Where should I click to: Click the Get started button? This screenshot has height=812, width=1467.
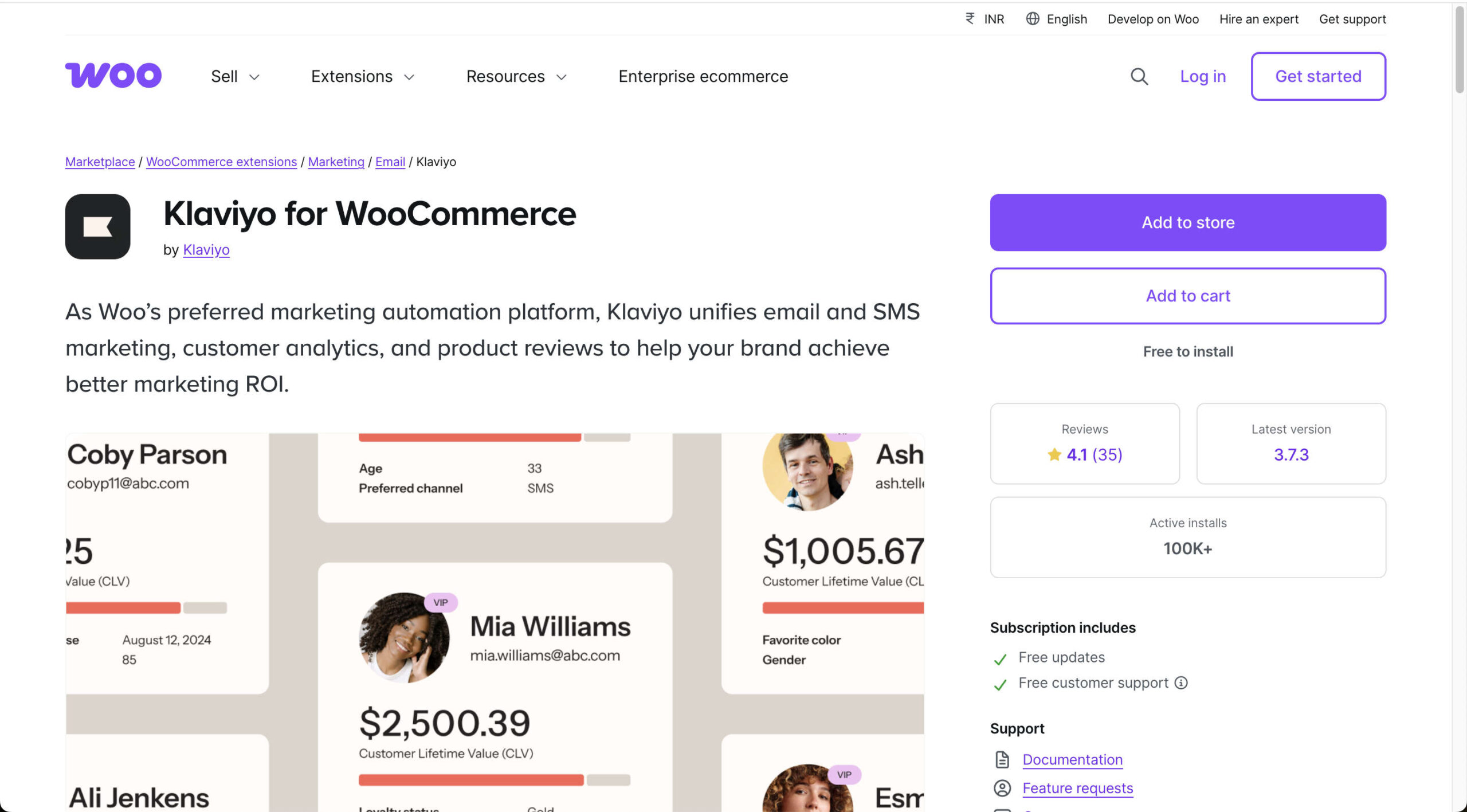pos(1318,76)
